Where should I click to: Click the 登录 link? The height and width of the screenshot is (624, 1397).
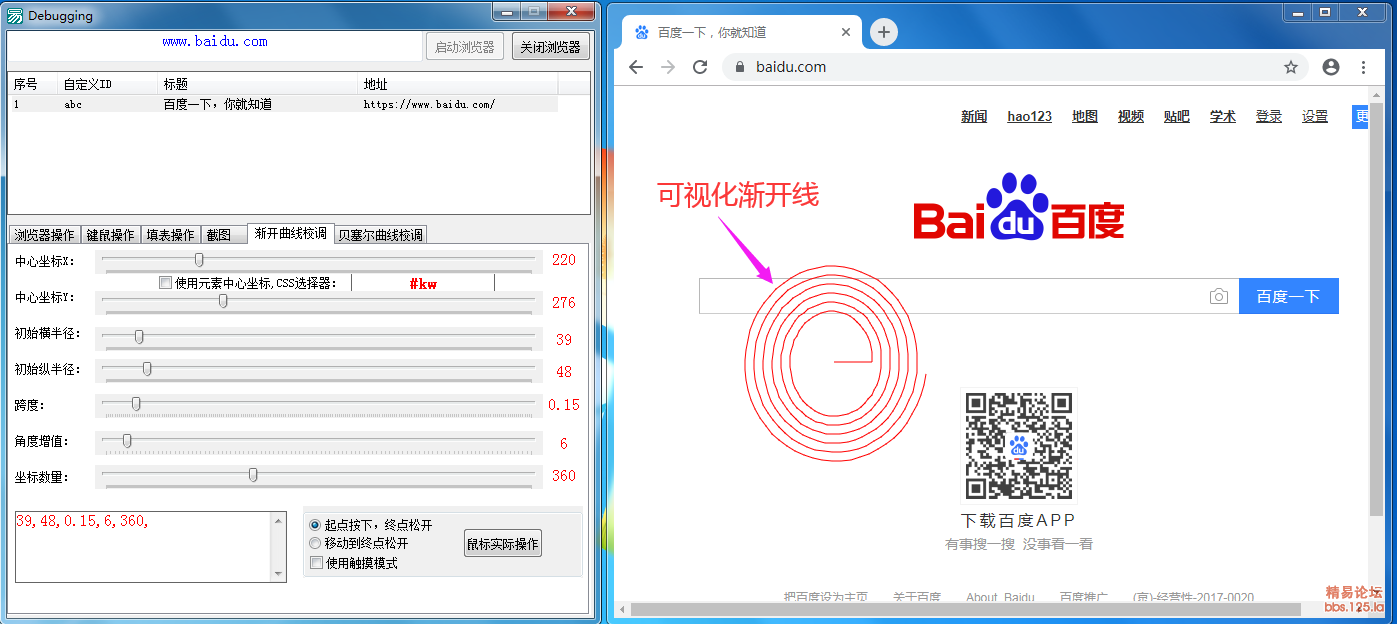[x=1269, y=116]
